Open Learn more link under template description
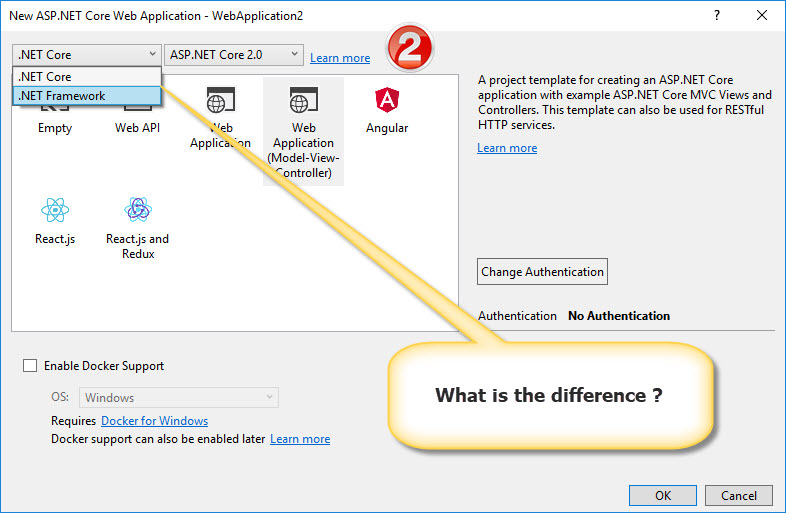The height and width of the screenshot is (513, 786). coord(507,148)
